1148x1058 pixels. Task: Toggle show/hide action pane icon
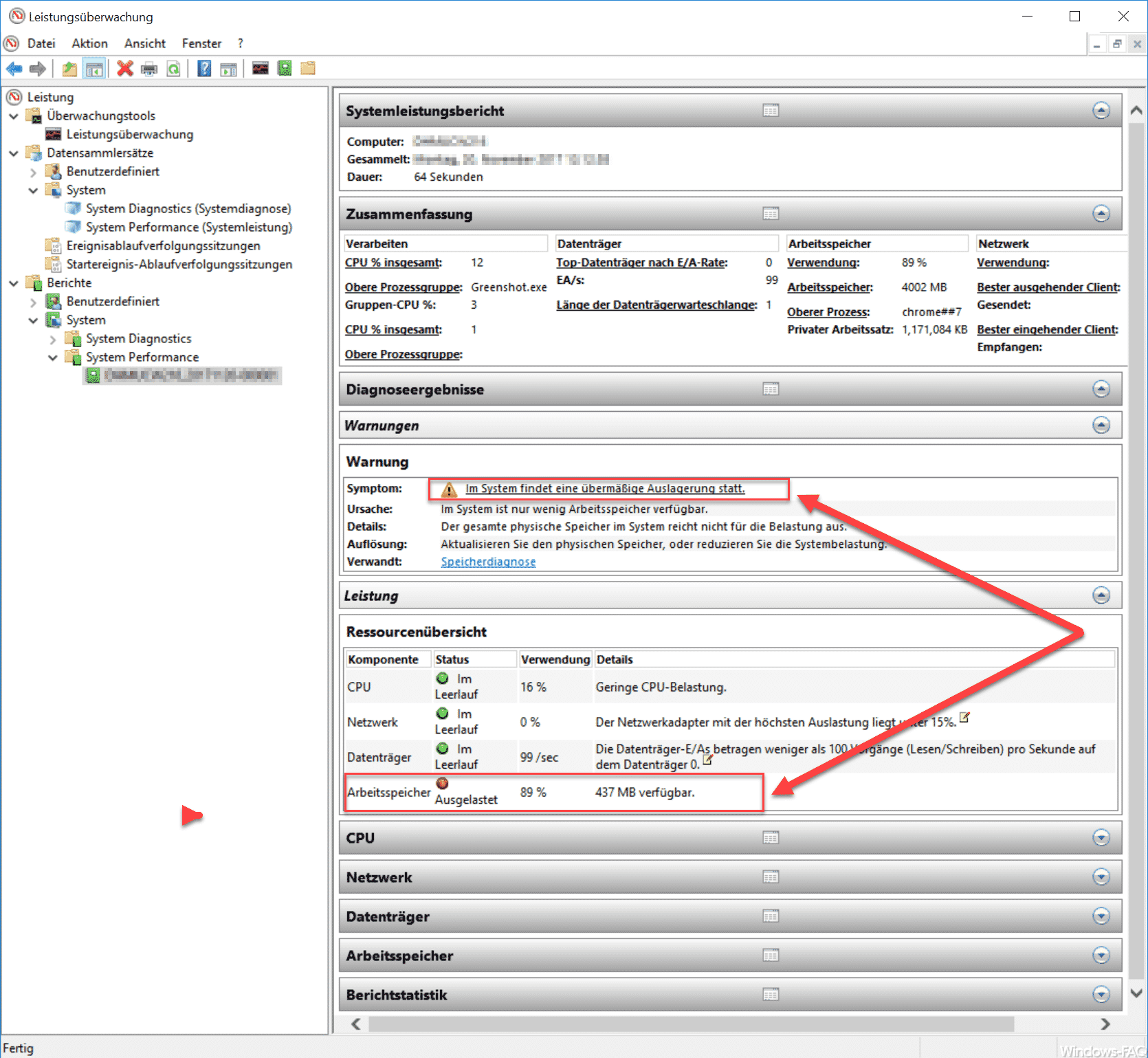pyautogui.click(x=228, y=69)
